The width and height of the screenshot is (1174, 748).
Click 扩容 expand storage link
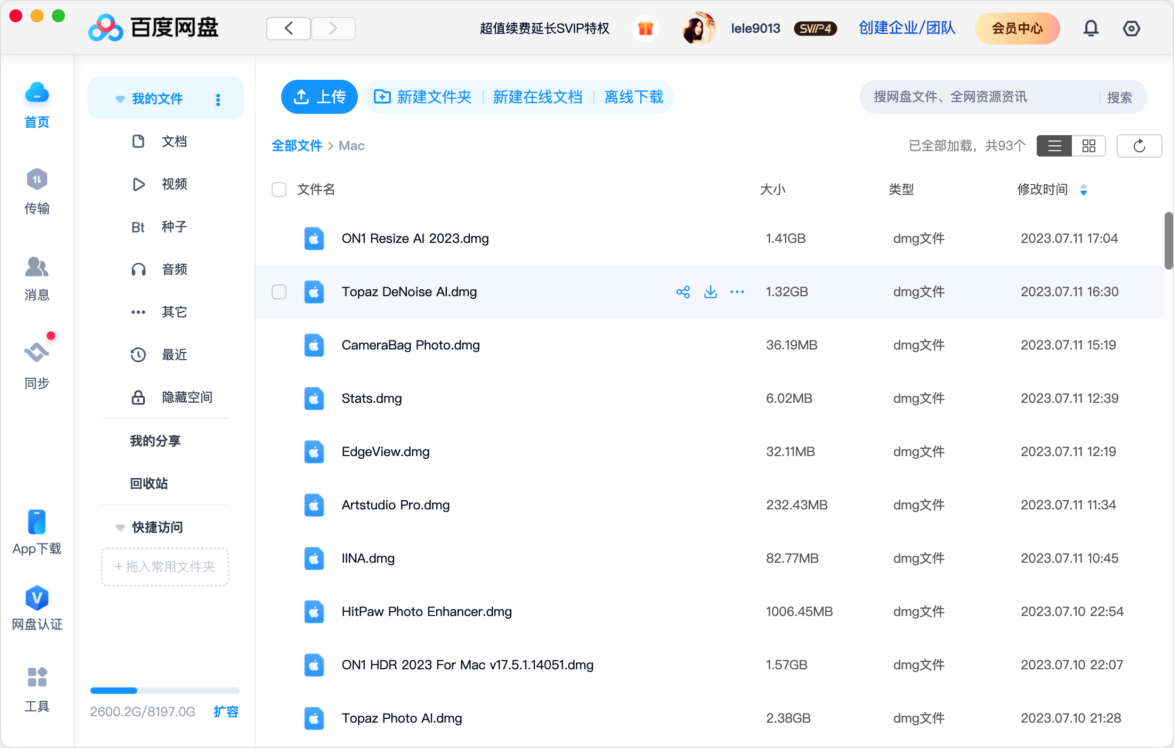click(x=225, y=712)
